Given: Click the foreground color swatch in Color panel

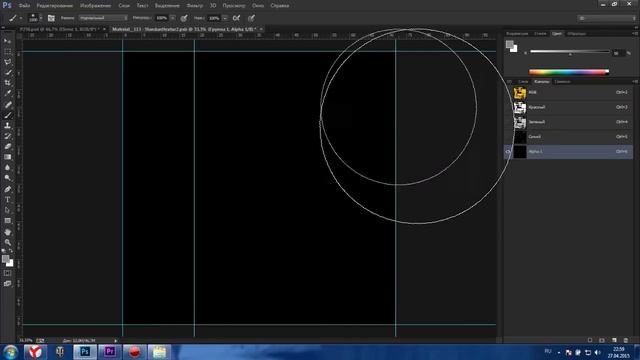Looking at the screenshot, I should (509, 44).
